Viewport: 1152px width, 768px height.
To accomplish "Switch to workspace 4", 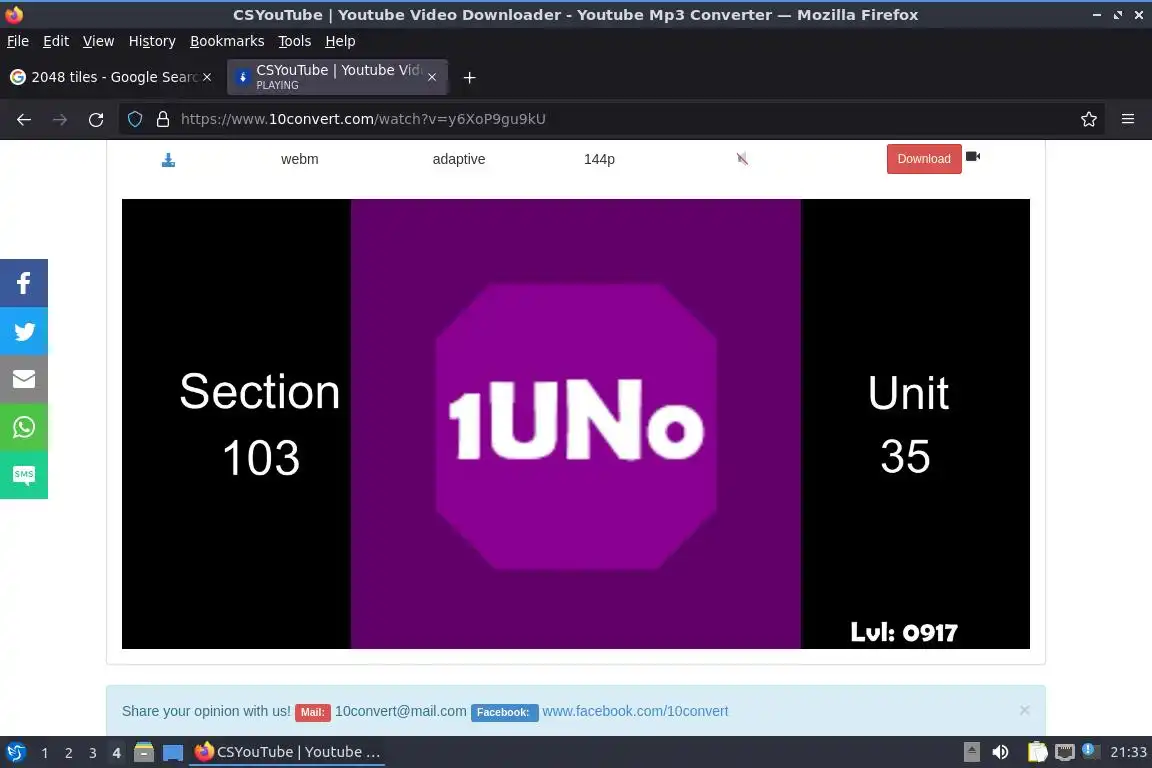I will tap(116, 753).
